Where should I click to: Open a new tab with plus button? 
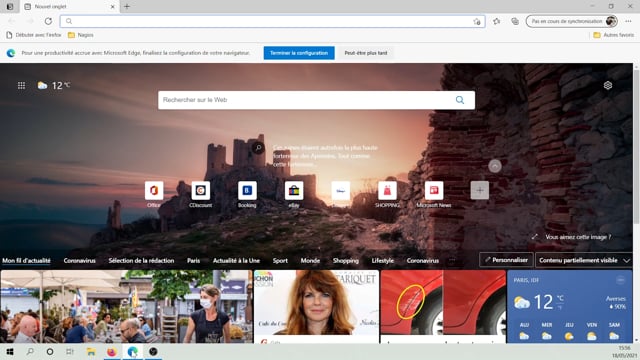127,7
